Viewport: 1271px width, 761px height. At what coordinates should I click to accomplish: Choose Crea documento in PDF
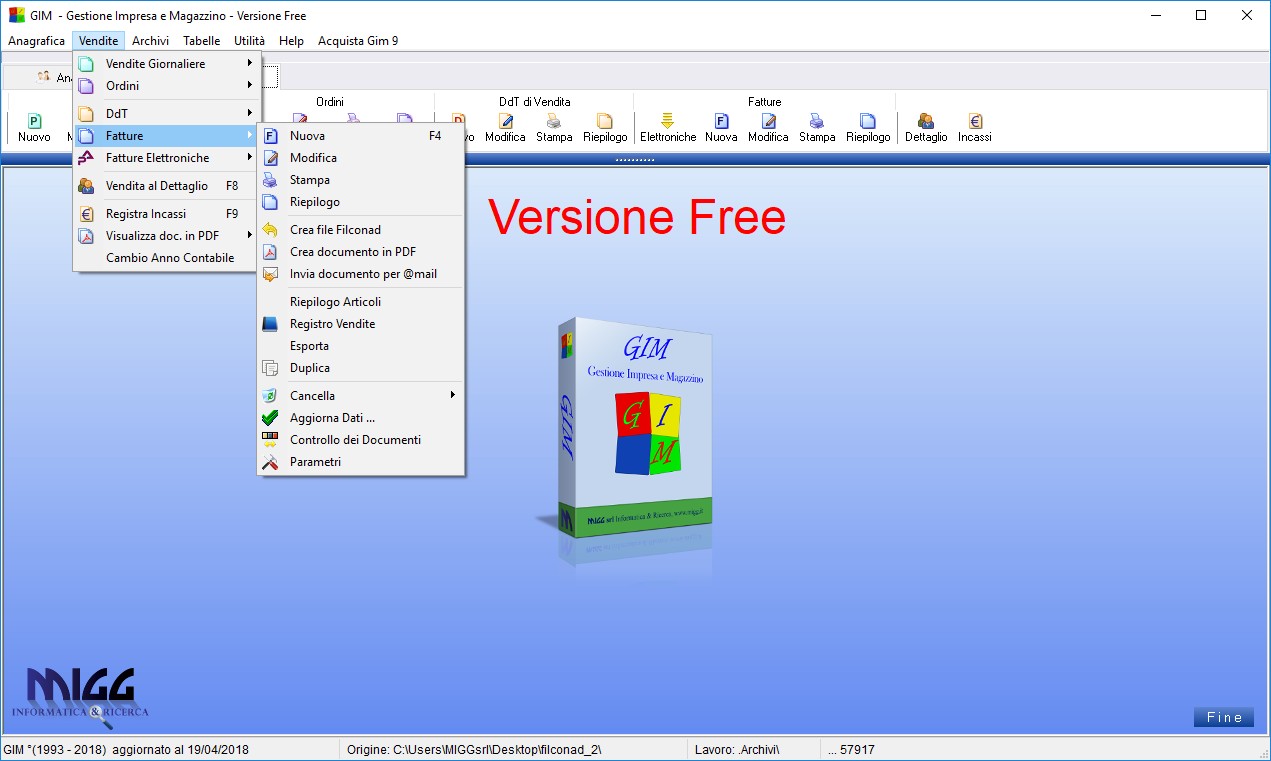pyautogui.click(x=361, y=252)
